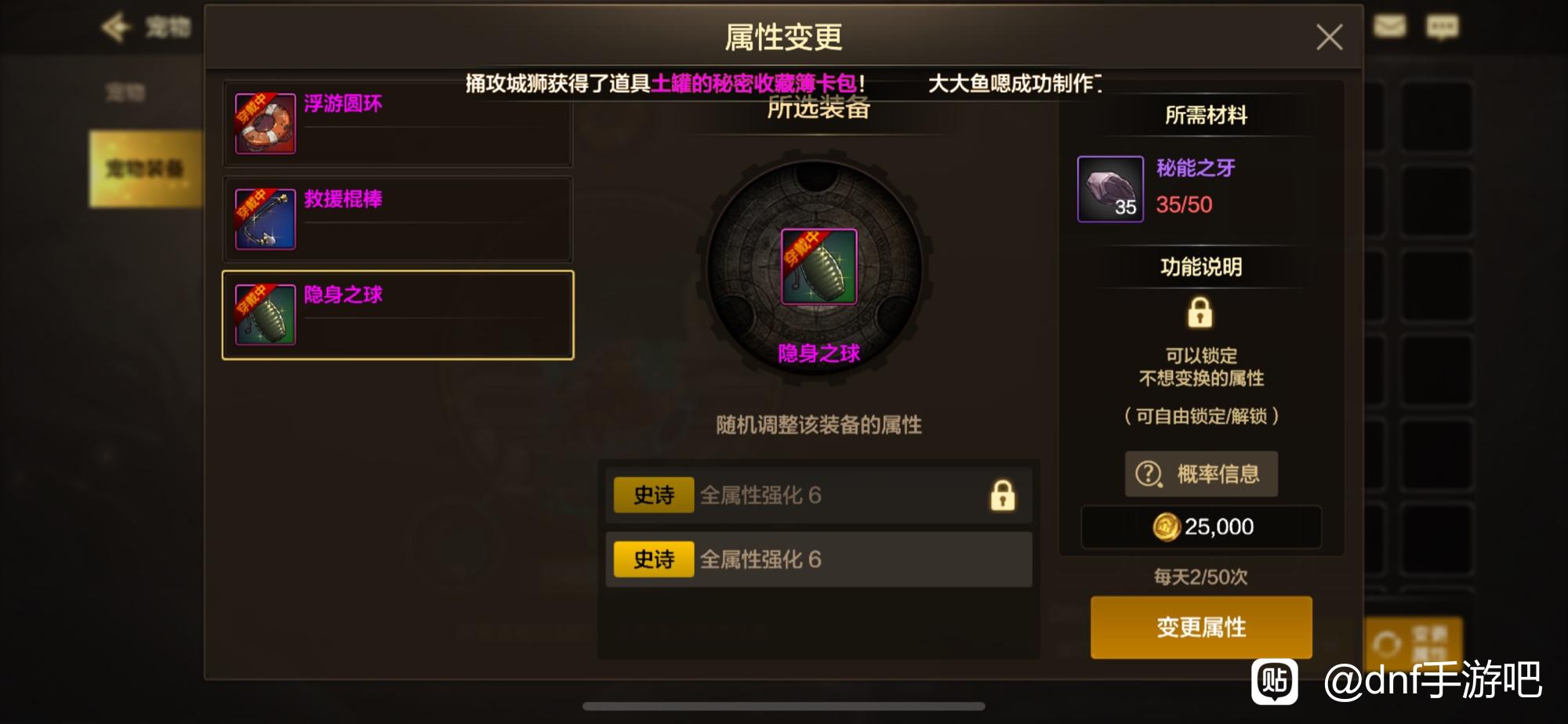Click the gold coin icon beside 25,000

click(x=1167, y=527)
